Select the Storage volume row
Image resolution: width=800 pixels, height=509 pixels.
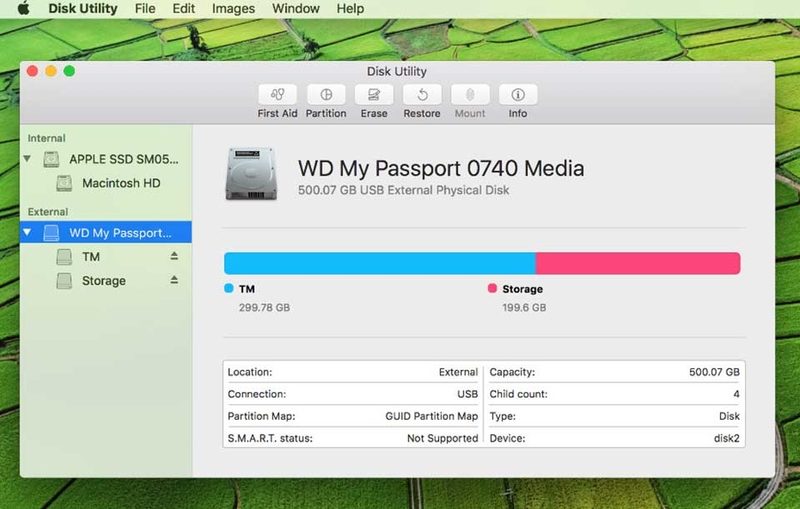pos(106,281)
